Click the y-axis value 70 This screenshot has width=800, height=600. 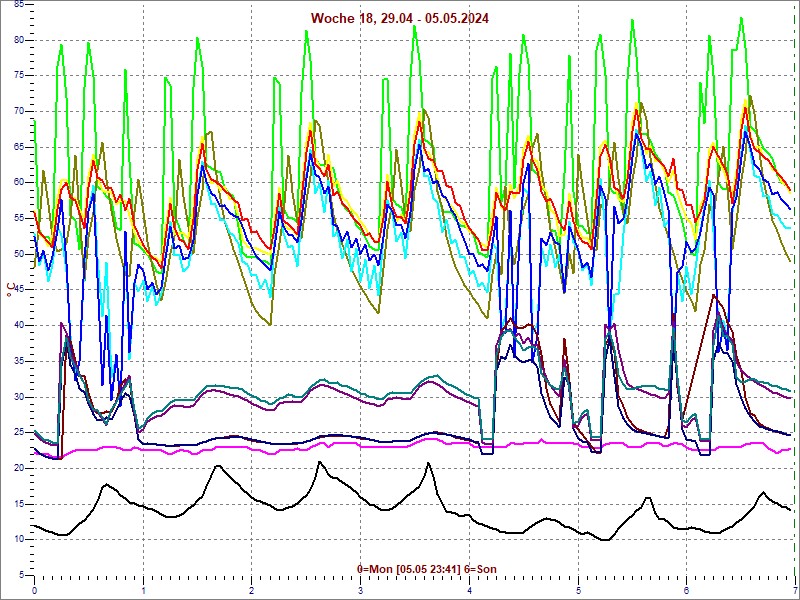(18, 111)
